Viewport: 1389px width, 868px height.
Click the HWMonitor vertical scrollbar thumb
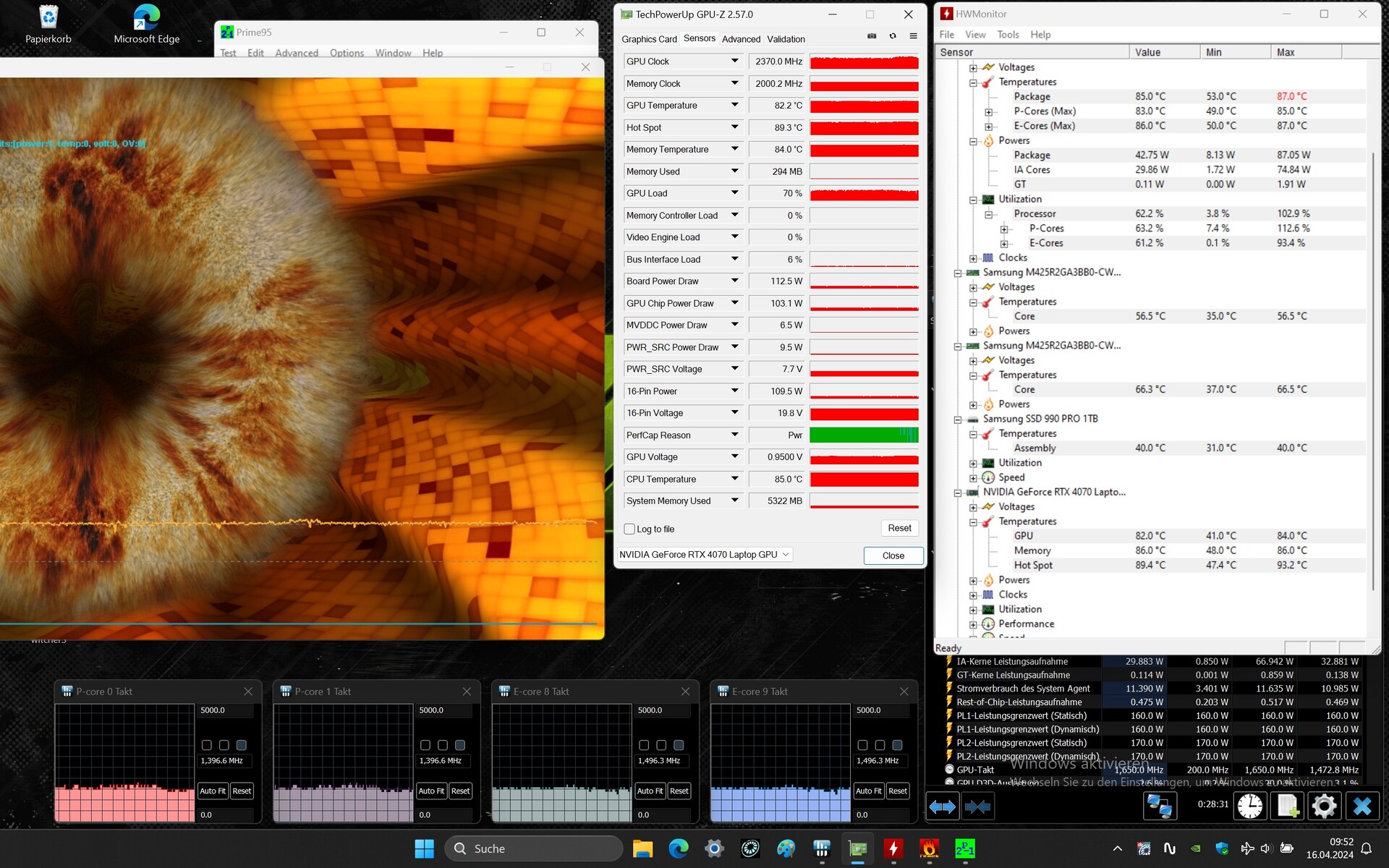tap(1372, 370)
